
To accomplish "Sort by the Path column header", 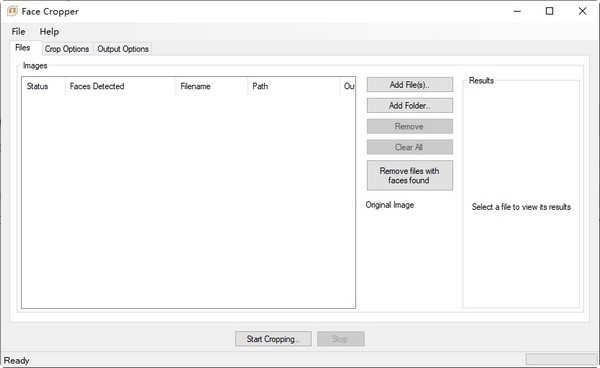I will coord(294,86).
